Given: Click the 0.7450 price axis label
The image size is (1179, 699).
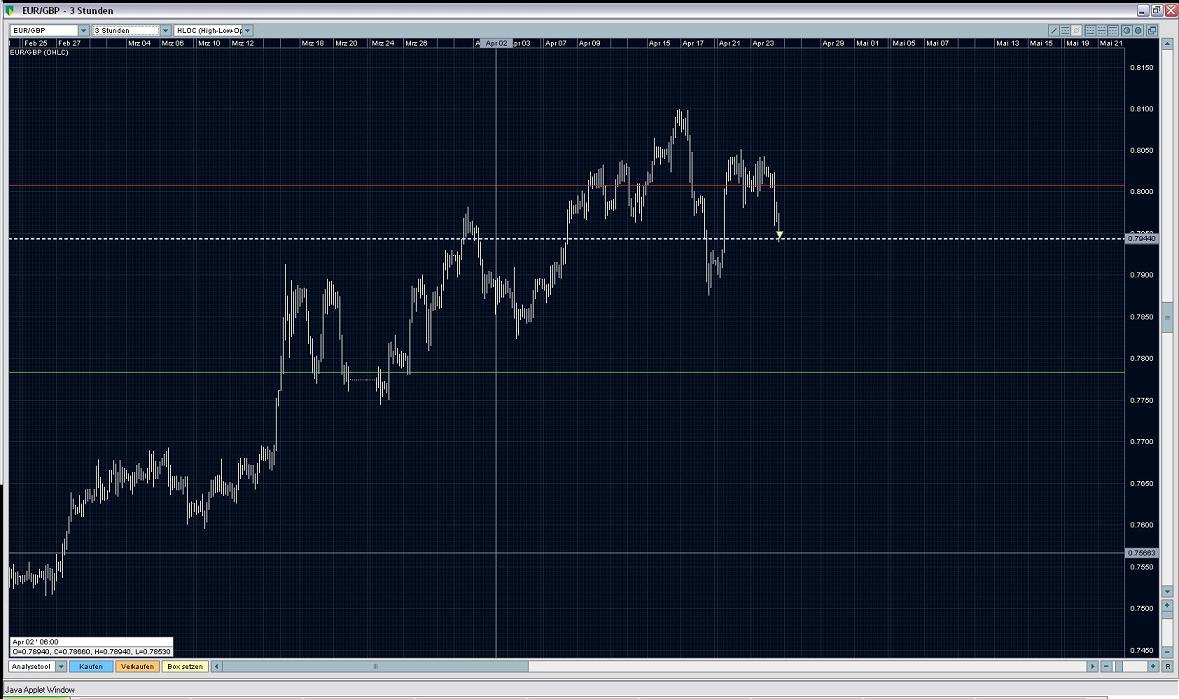Looking at the screenshot, I should point(1142,651).
